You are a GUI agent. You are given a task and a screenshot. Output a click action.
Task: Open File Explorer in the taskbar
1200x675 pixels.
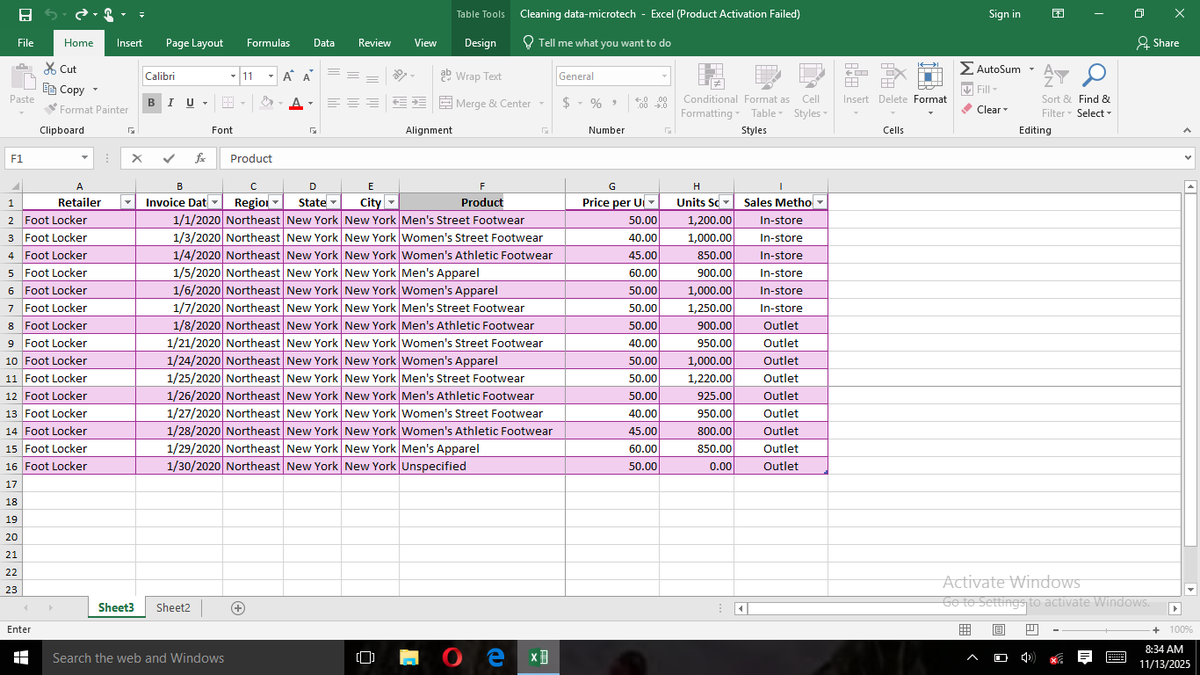[x=409, y=658]
